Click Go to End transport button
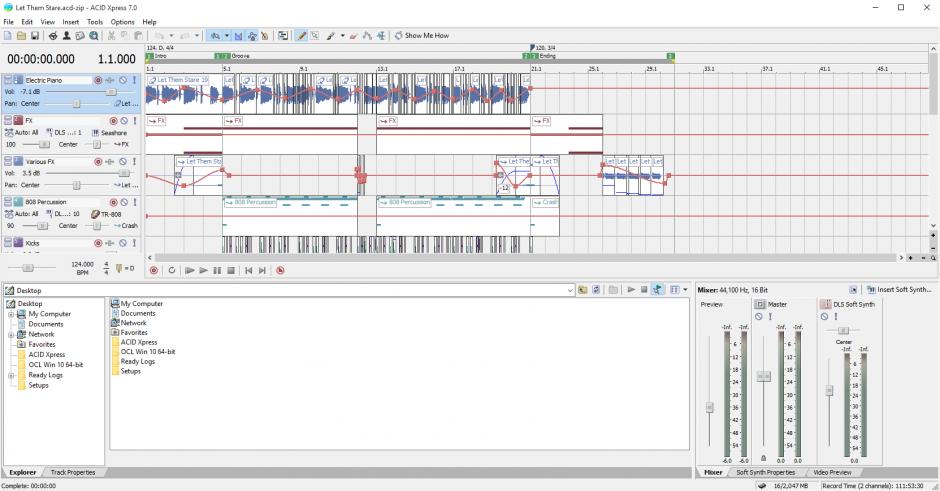The height and width of the screenshot is (491, 940). click(x=262, y=270)
